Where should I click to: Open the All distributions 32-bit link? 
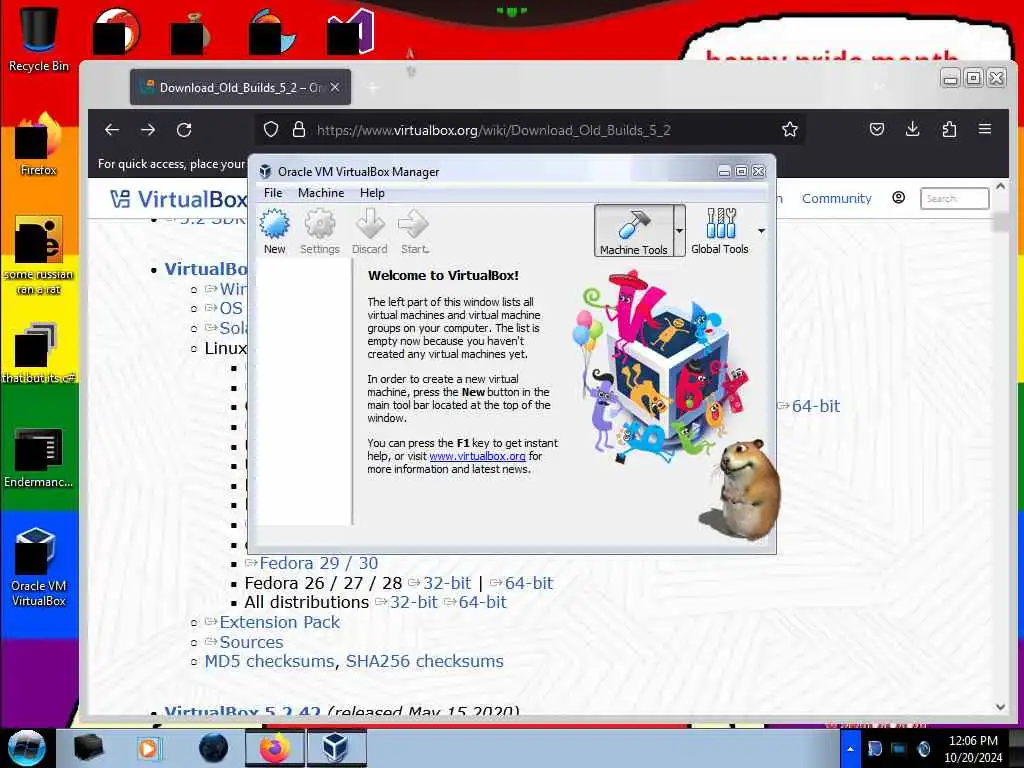coord(413,602)
